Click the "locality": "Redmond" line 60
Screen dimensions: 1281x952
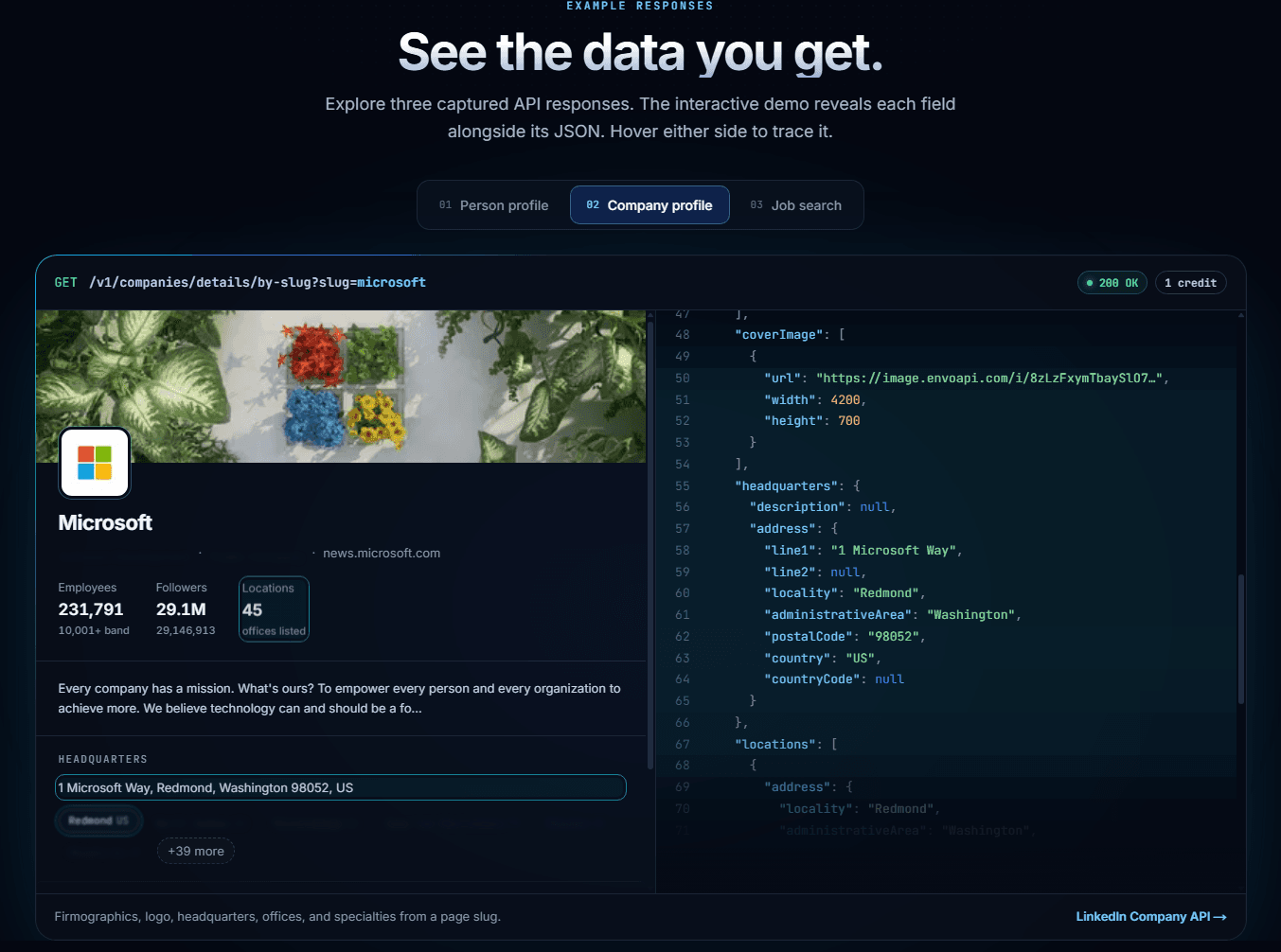point(845,593)
